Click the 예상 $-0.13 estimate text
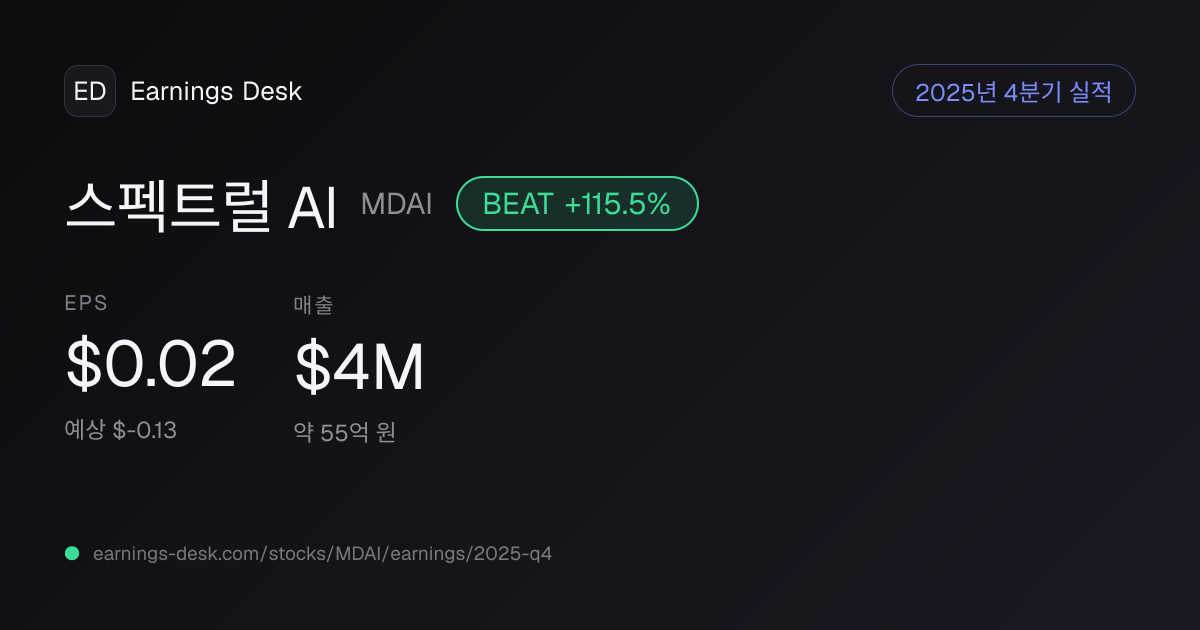The width and height of the screenshot is (1200, 630). (121, 431)
